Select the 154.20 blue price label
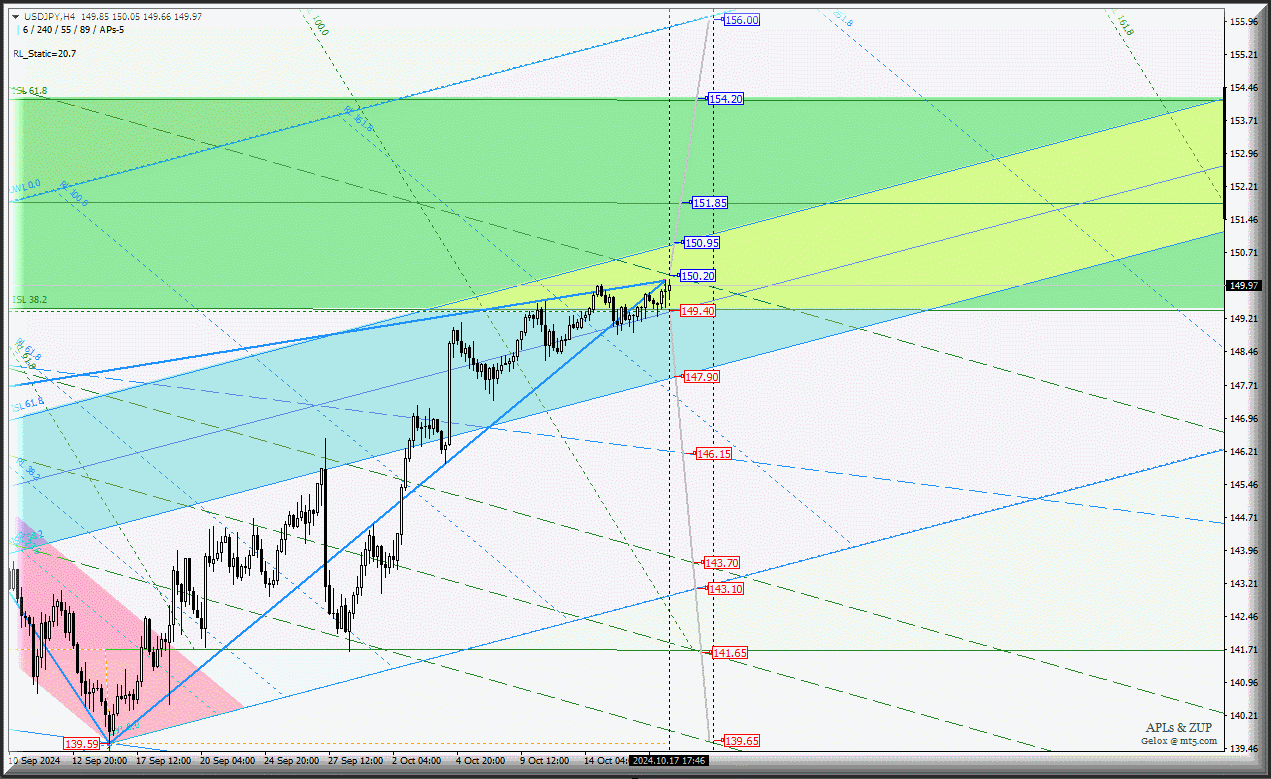The height and width of the screenshot is (779, 1271). 726,99
